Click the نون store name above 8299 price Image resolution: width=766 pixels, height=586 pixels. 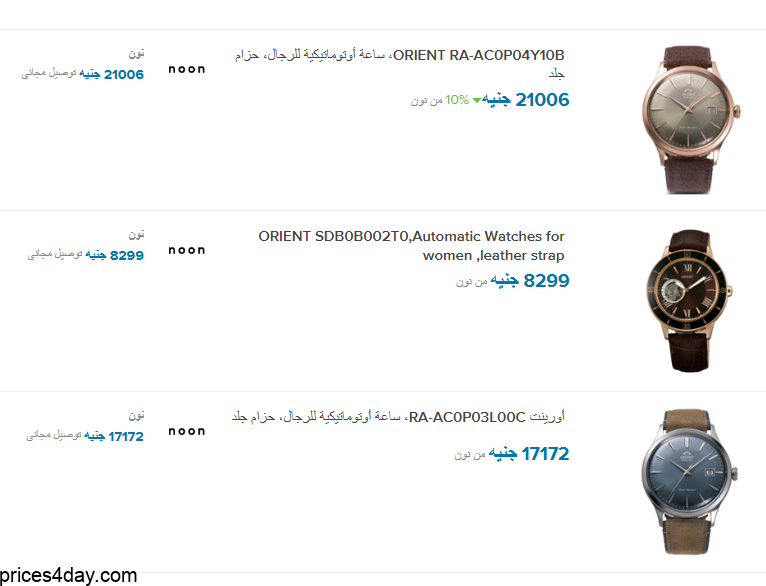[x=136, y=234]
